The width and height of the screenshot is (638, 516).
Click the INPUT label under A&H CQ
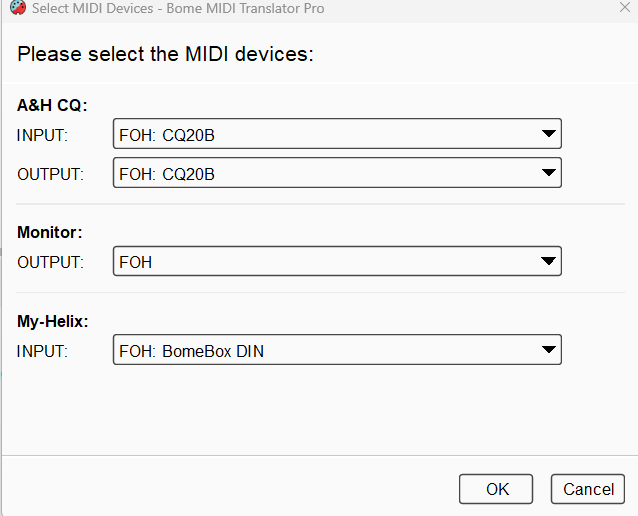click(x=41, y=134)
